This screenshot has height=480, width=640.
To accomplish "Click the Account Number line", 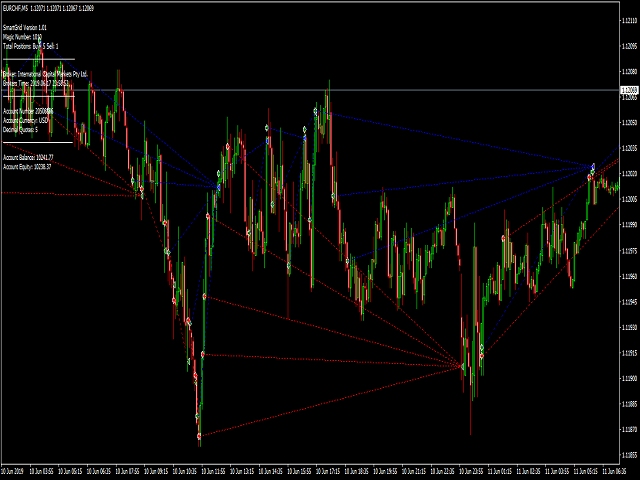I will click(x=28, y=111).
